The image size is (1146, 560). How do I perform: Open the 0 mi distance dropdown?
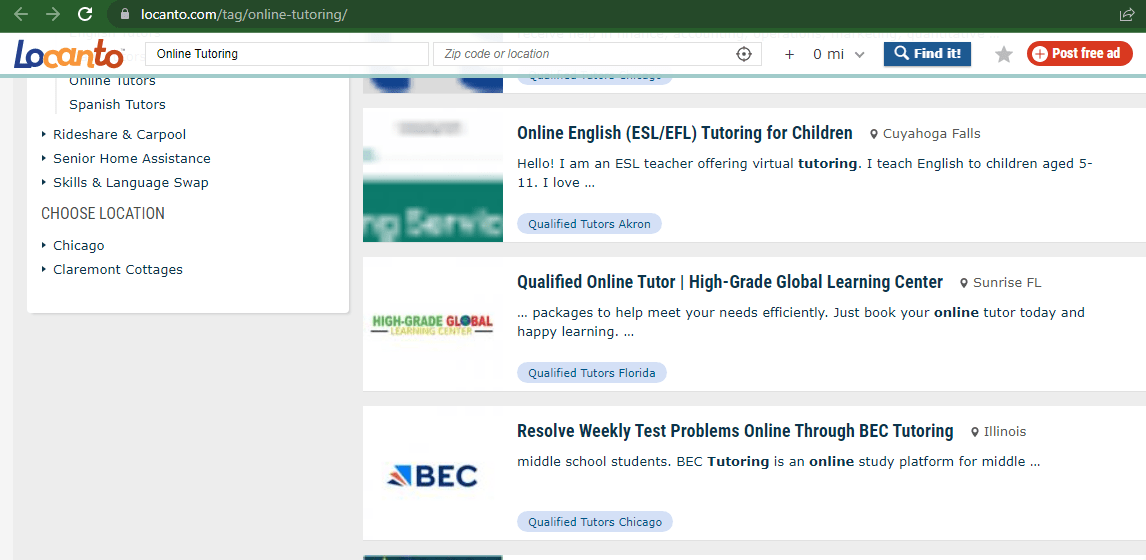[839, 54]
